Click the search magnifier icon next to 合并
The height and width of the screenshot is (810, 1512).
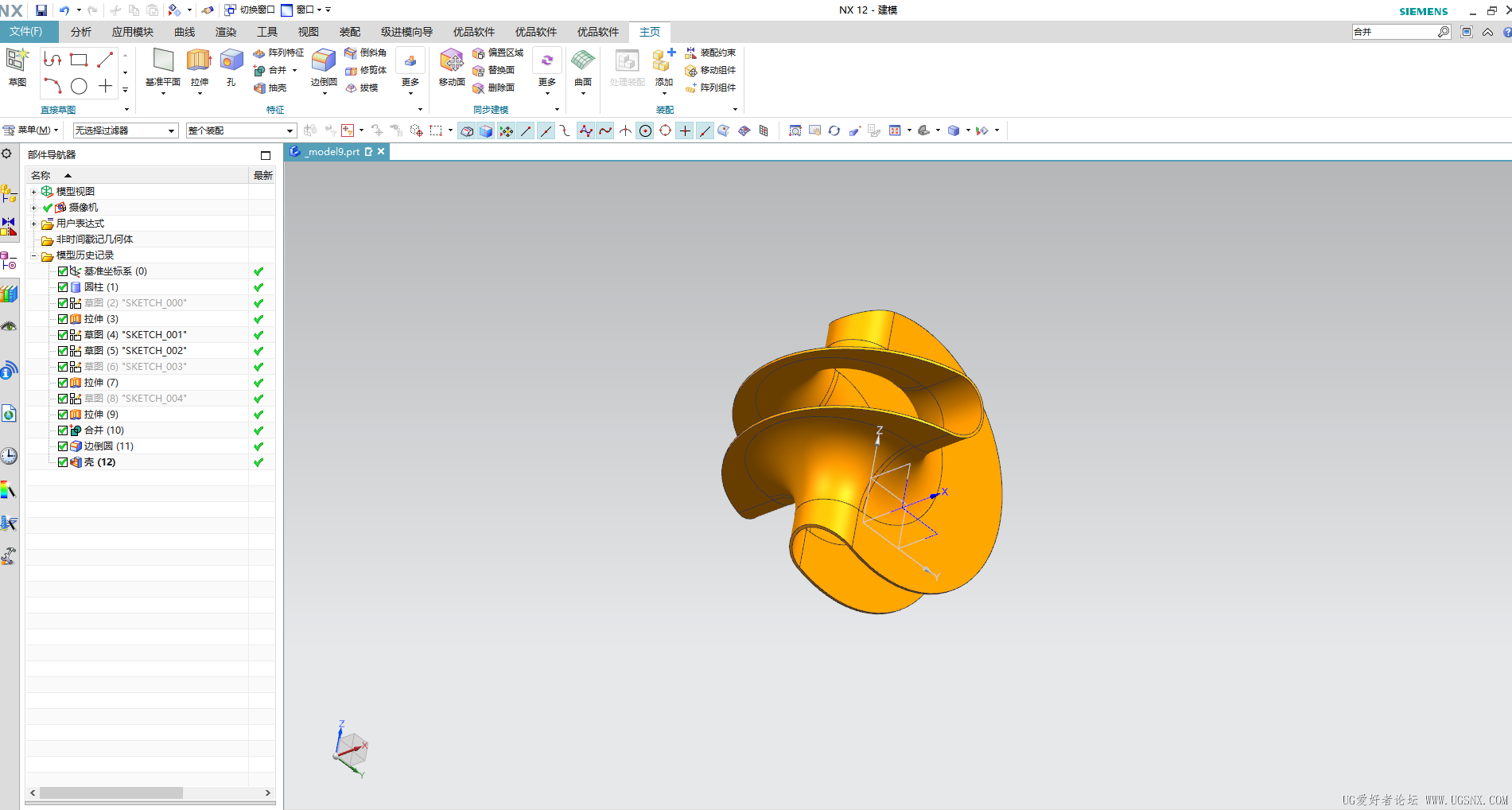(1444, 32)
